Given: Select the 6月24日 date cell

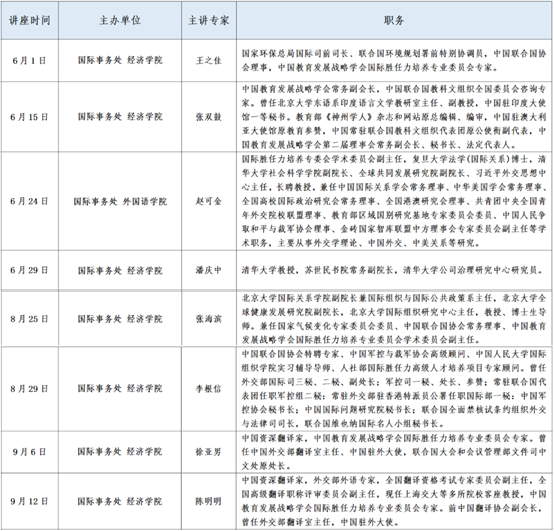Looking at the screenshot, I should pos(30,201).
